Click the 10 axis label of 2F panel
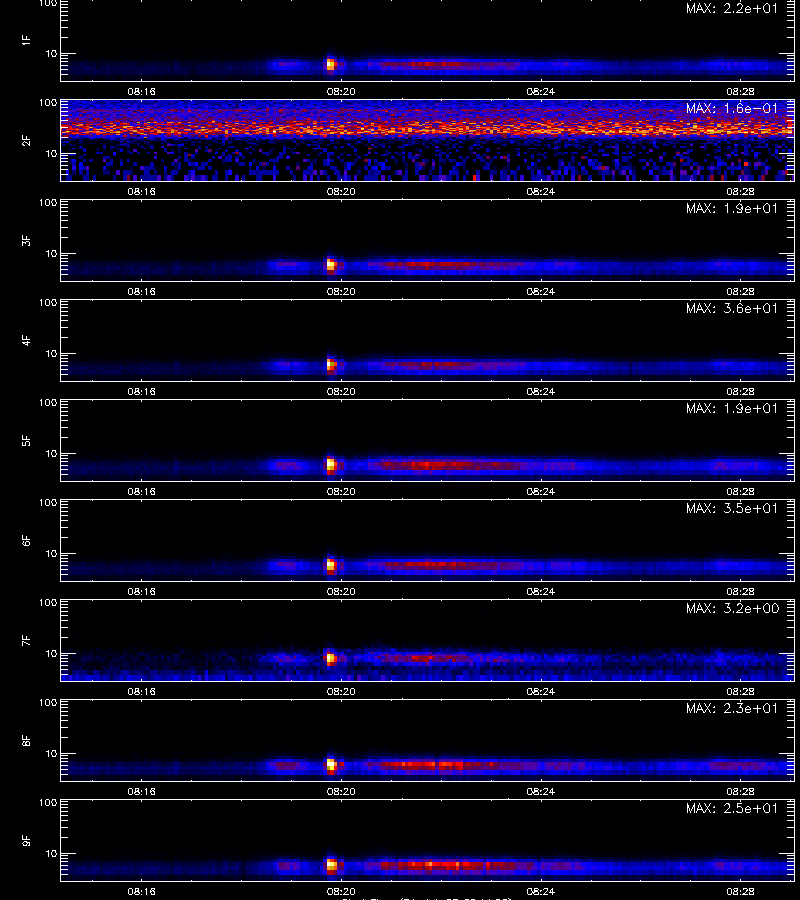This screenshot has width=800, height=900. pos(51,154)
